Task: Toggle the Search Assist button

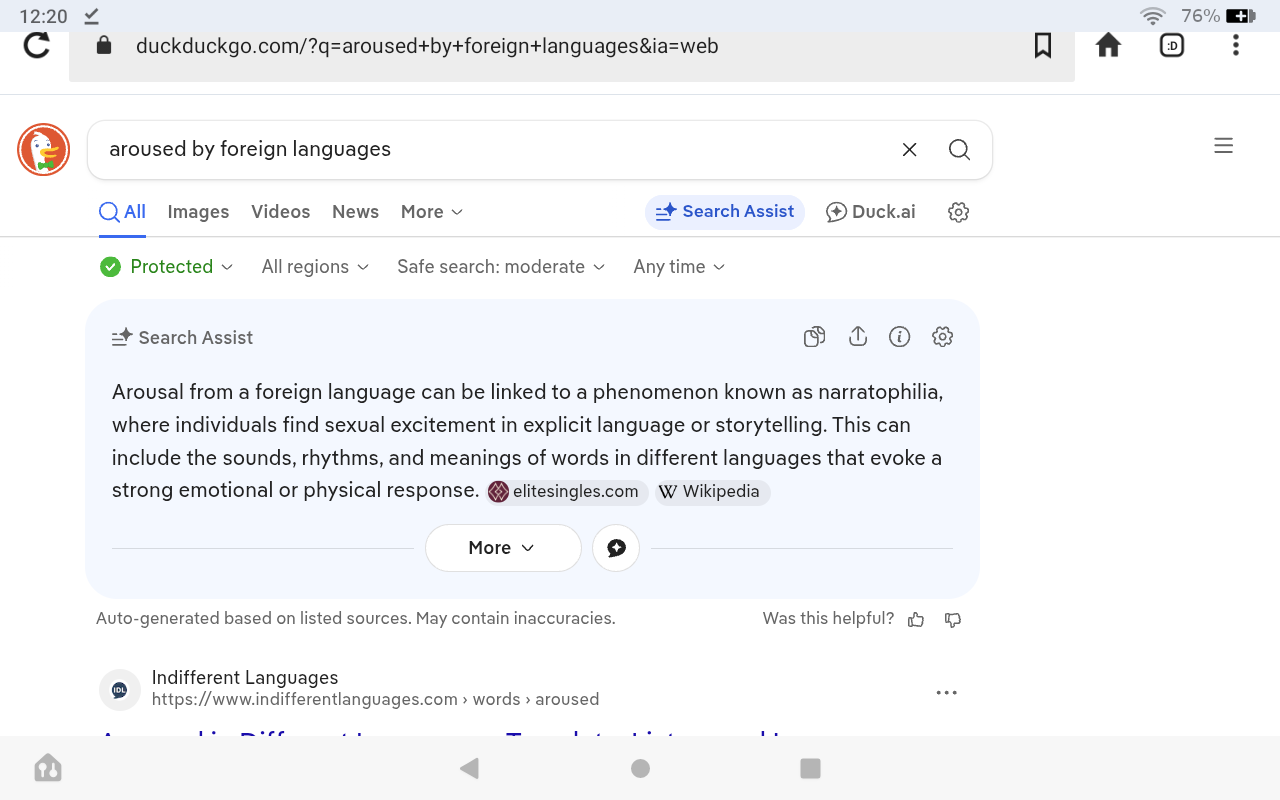Action: click(725, 212)
